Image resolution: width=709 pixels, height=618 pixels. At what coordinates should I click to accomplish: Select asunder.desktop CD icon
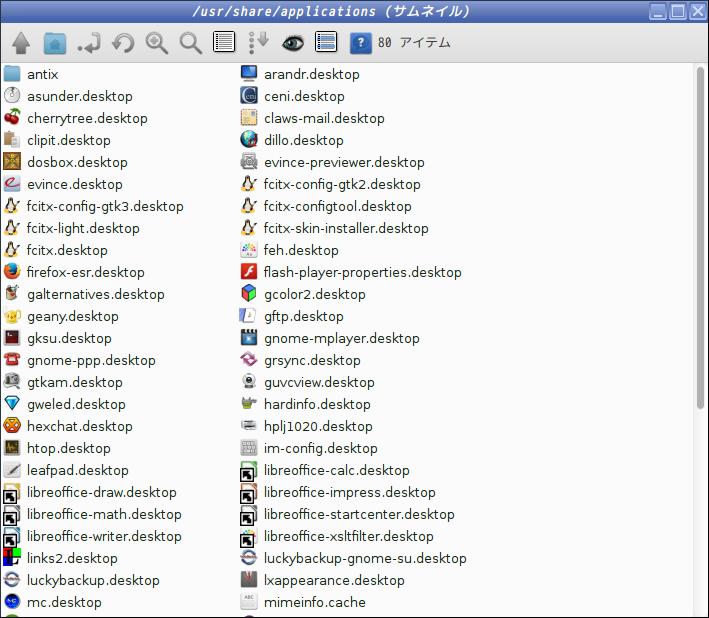tap(12, 96)
